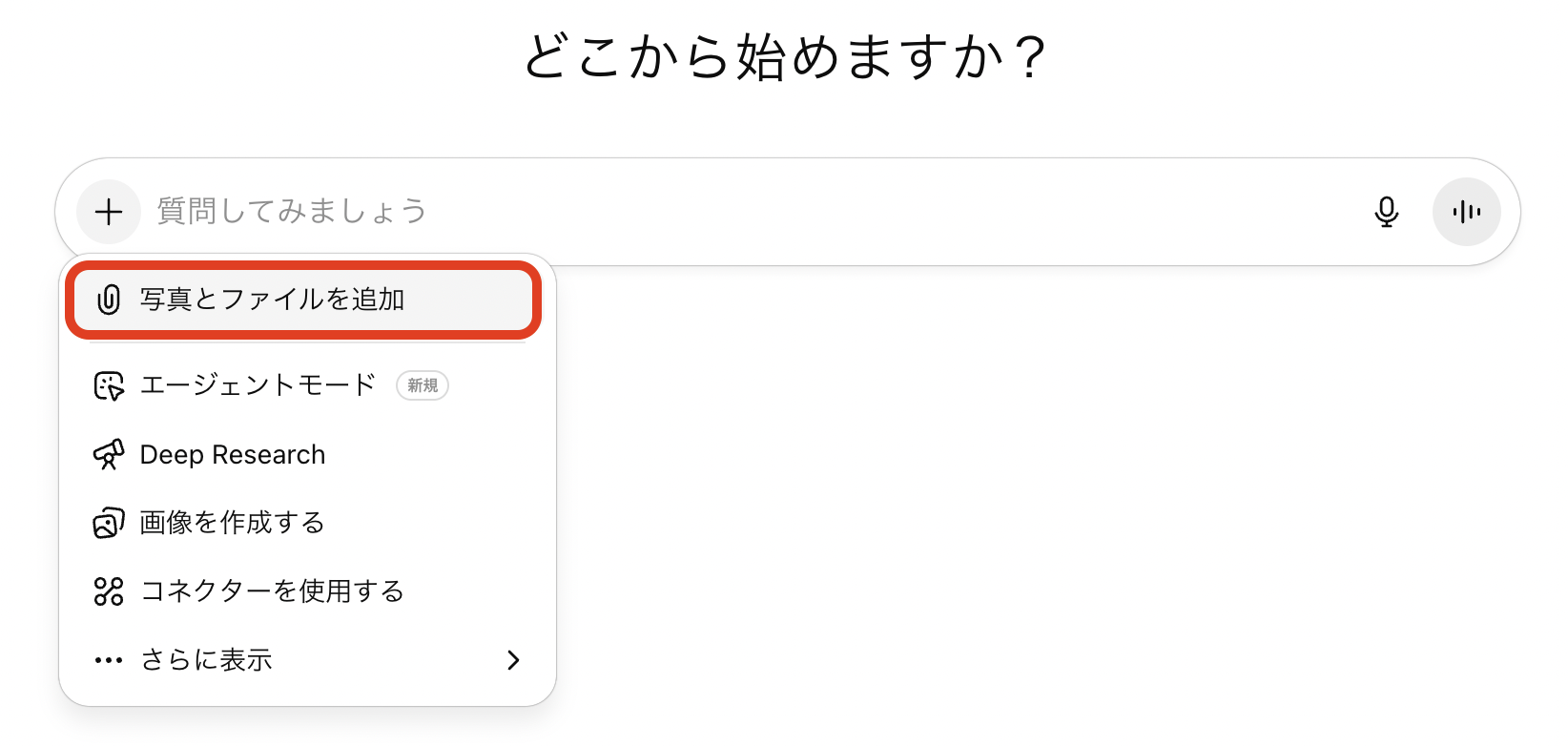Choose 画像を作成する option
Image resolution: width=1568 pixels, height=746 pixels.
(x=303, y=523)
